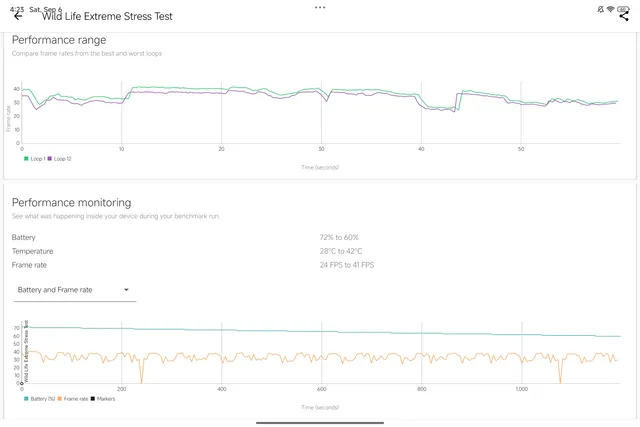Image resolution: width=640 pixels, height=427 pixels.
Task: Tap the Temperature row in monitoring stats
Action: point(33,251)
